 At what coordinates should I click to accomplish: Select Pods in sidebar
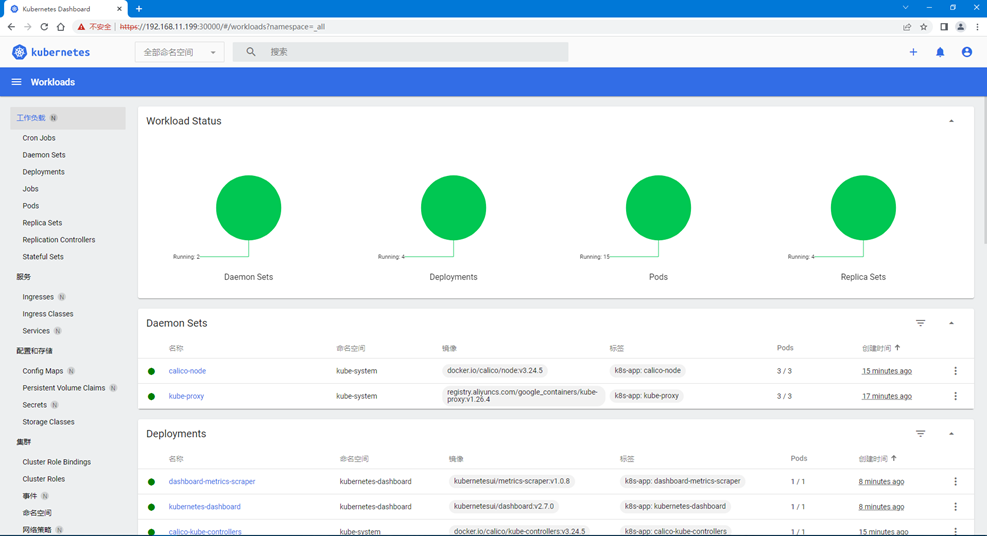(31, 206)
